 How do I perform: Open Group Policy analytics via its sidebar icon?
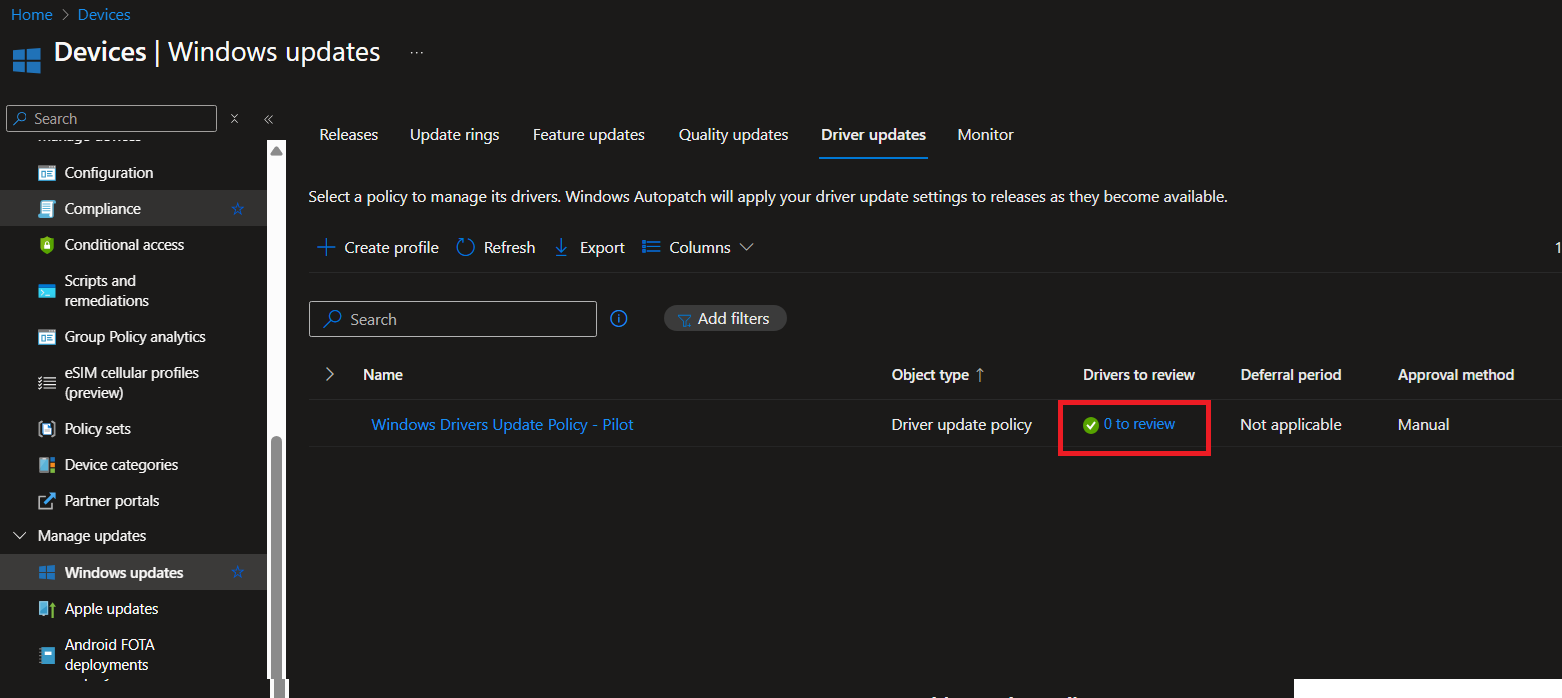47,336
